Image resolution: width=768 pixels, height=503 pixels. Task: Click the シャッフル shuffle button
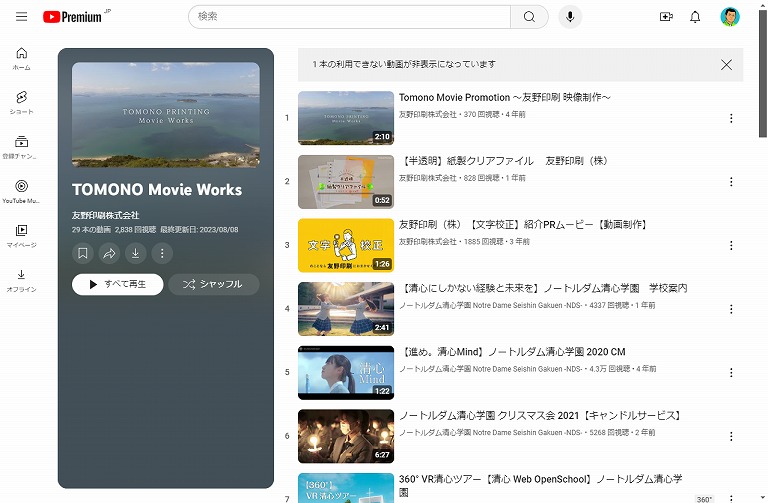(x=213, y=284)
